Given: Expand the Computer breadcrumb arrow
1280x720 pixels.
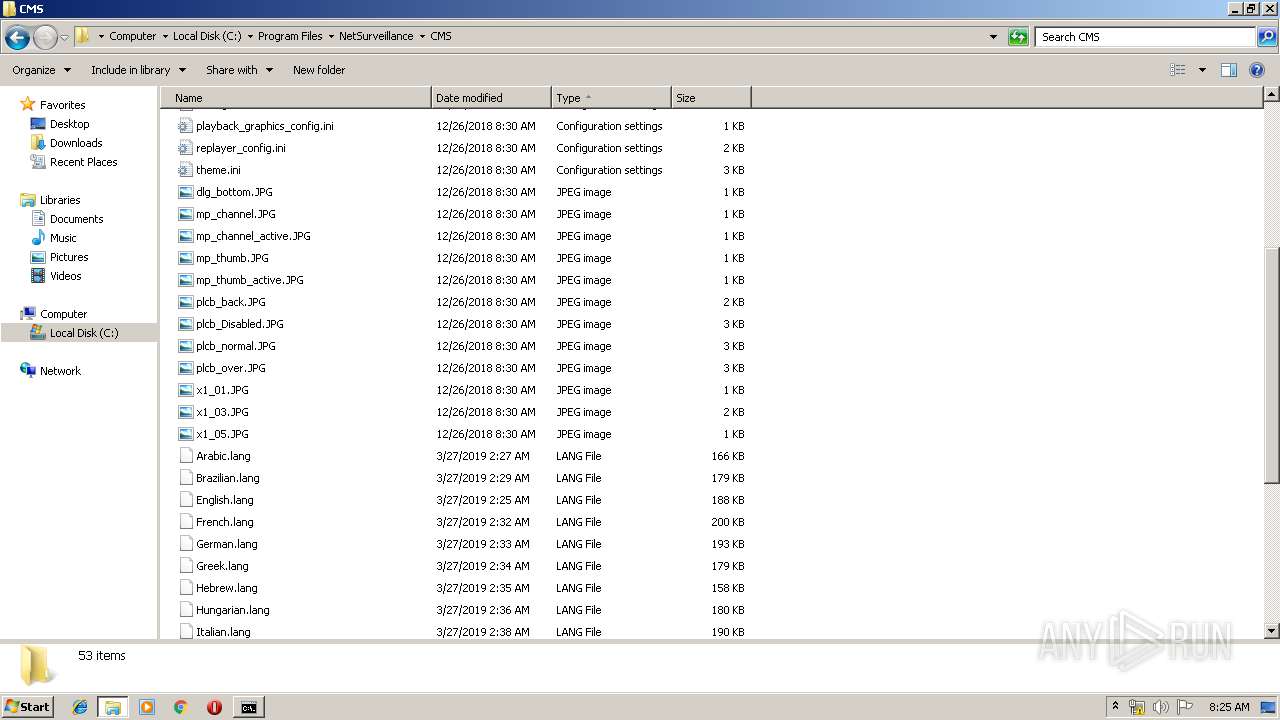Looking at the screenshot, I should [165, 36].
